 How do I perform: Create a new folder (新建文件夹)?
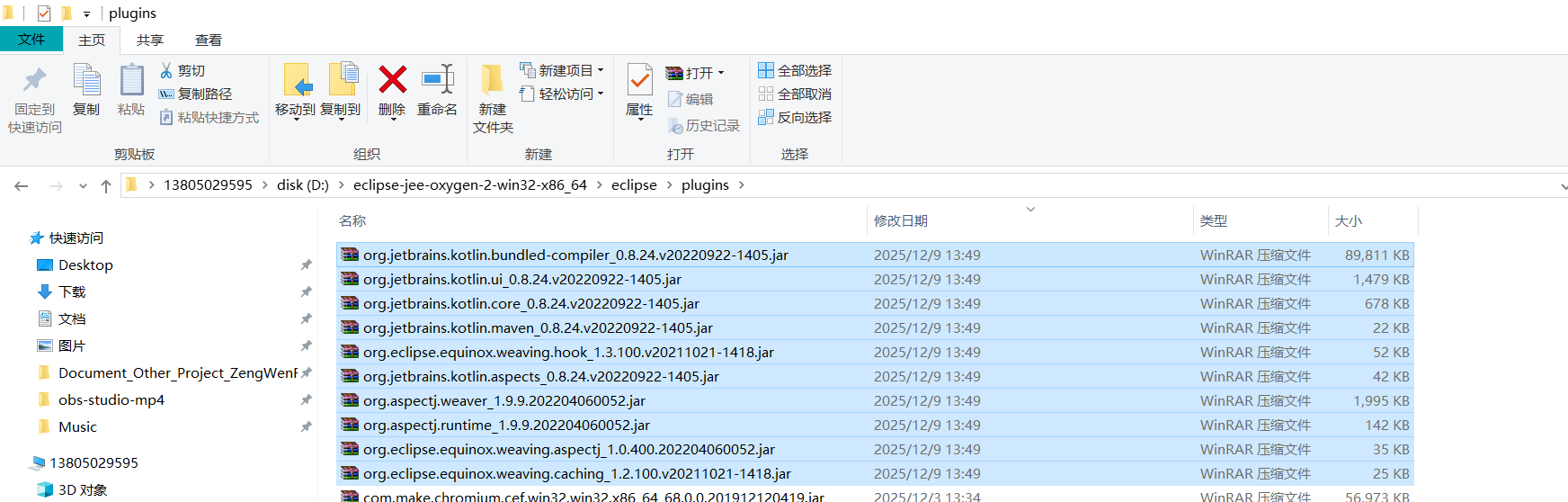[x=493, y=97]
